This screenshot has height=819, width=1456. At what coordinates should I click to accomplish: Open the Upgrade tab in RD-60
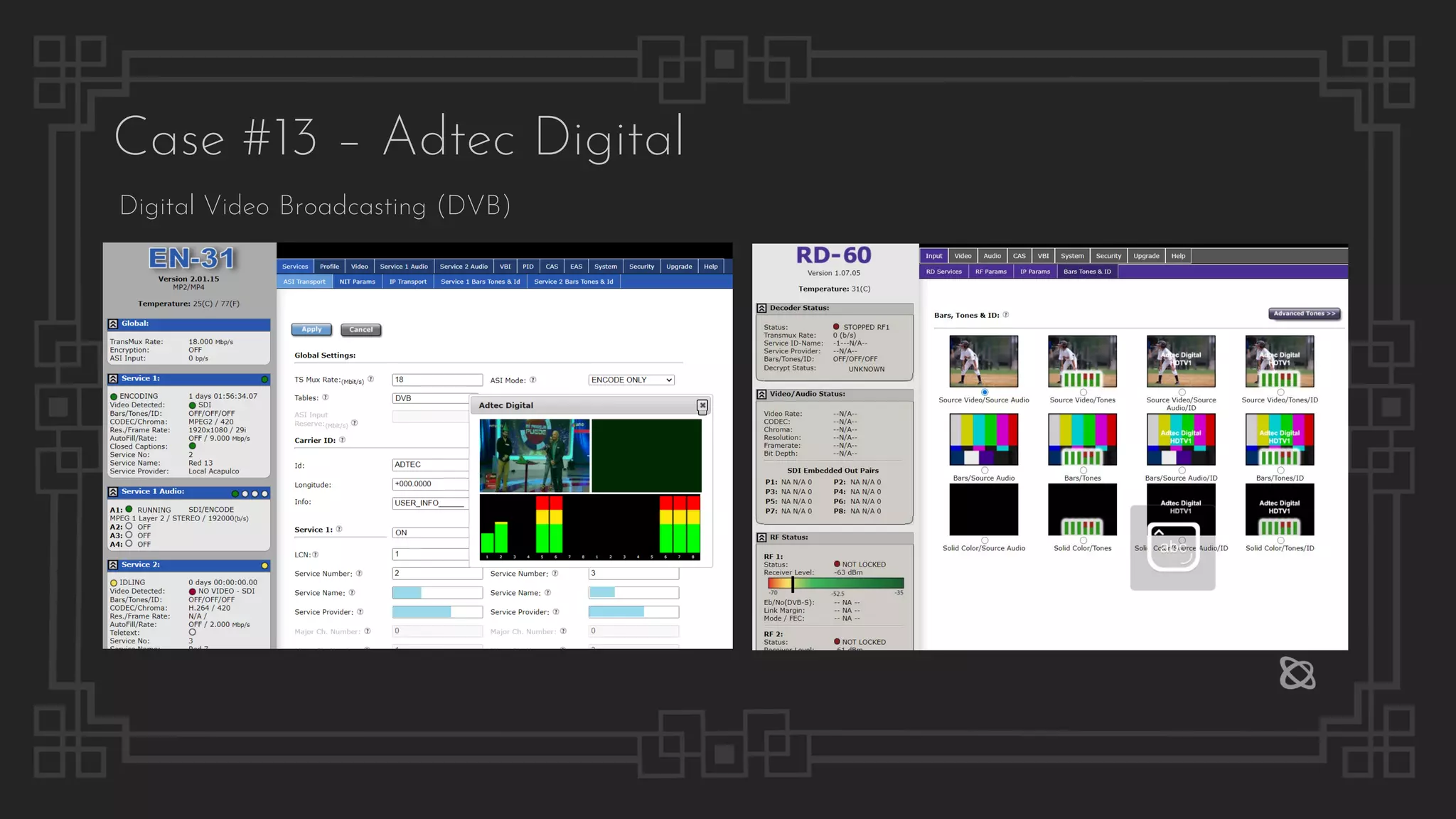tap(1146, 256)
